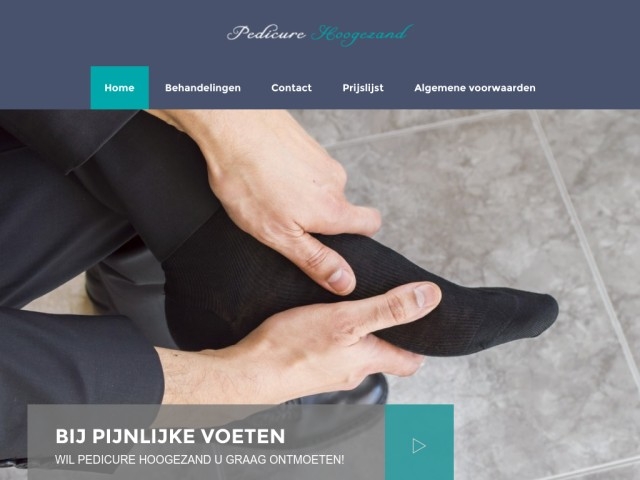Go to the Behandelingen page

[x=203, y=88]
